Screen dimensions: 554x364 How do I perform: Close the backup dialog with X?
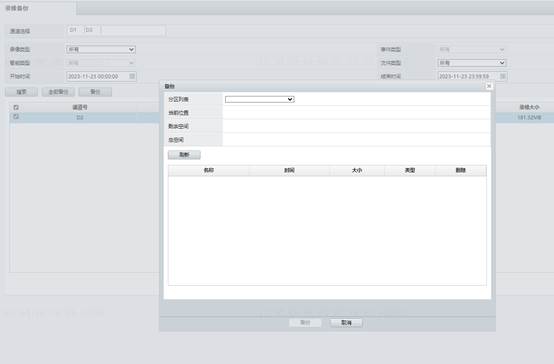pos(489,86)
